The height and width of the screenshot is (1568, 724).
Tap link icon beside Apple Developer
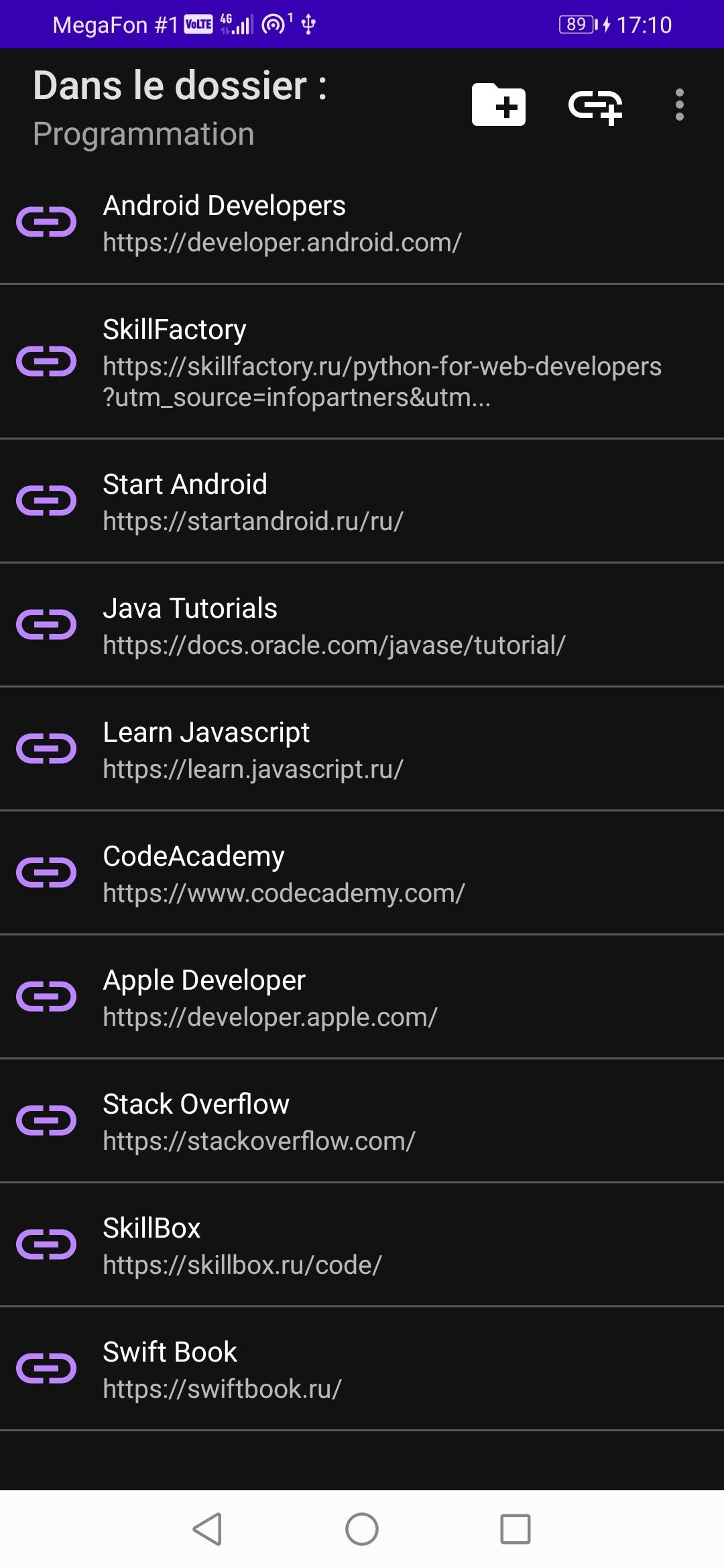46,997
